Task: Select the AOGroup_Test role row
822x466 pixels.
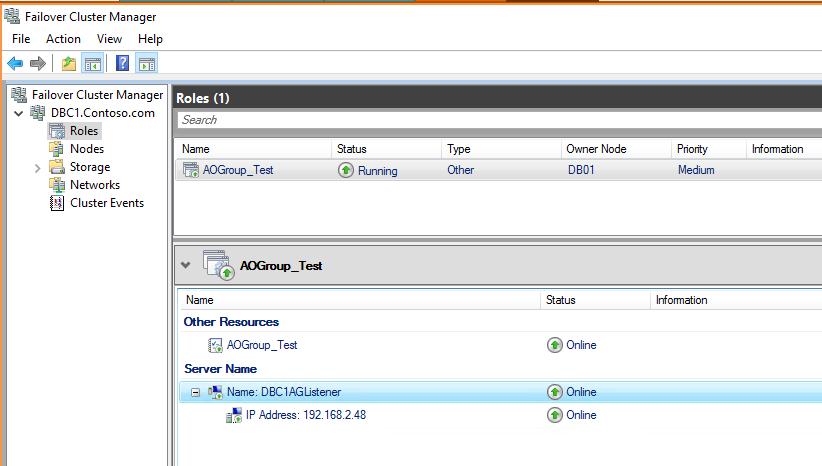Action: (x=237, y=170)
